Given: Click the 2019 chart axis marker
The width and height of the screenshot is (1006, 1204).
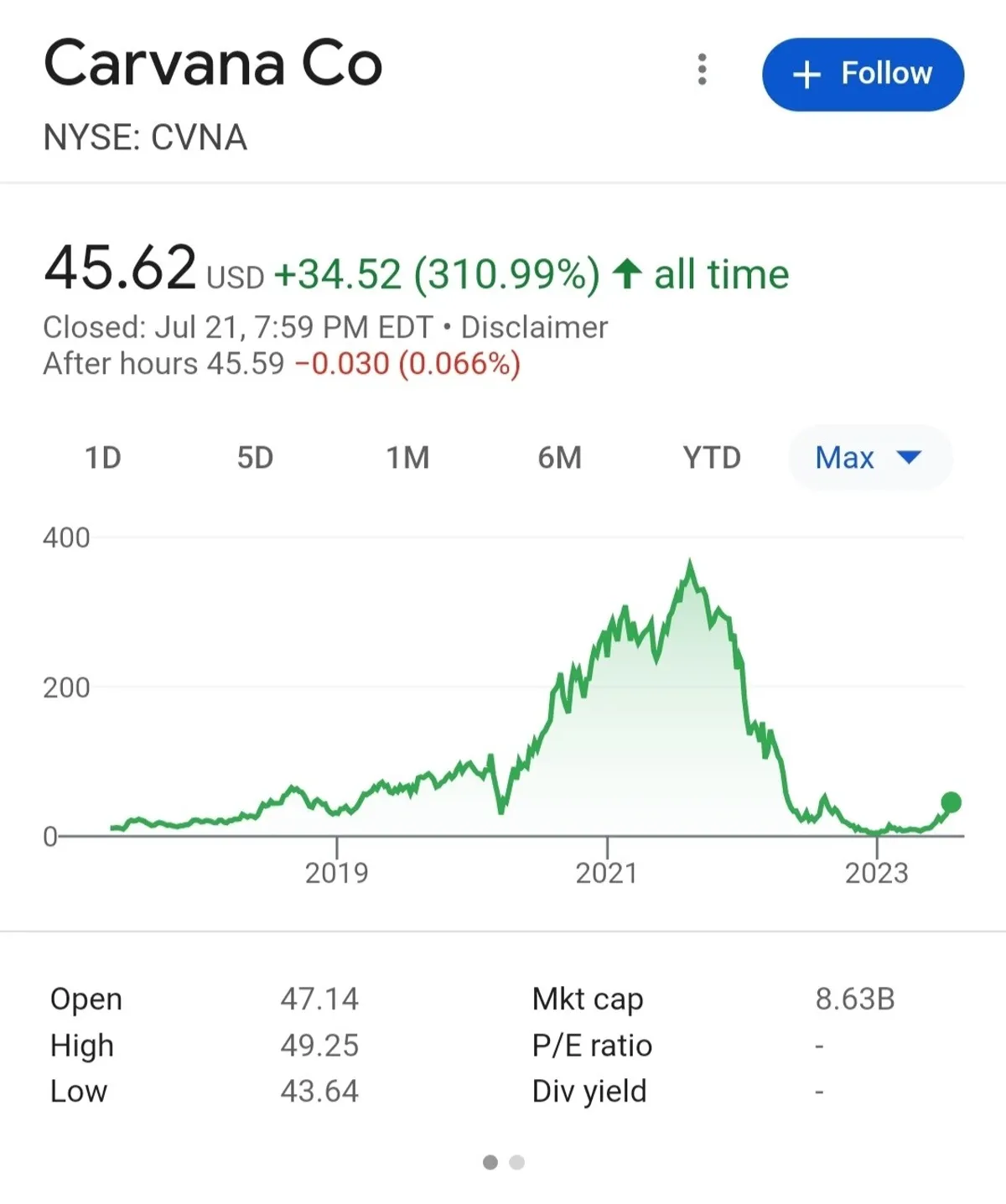Looking at the screenshot, I should click(x=336, y=873).
